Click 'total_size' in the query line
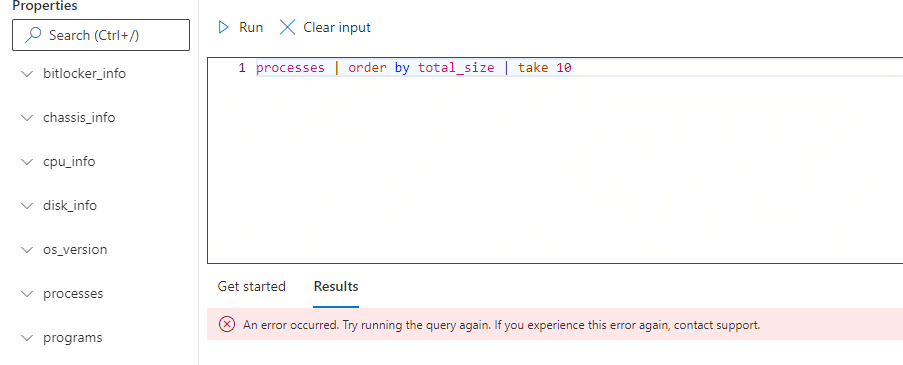 point(456,68)
